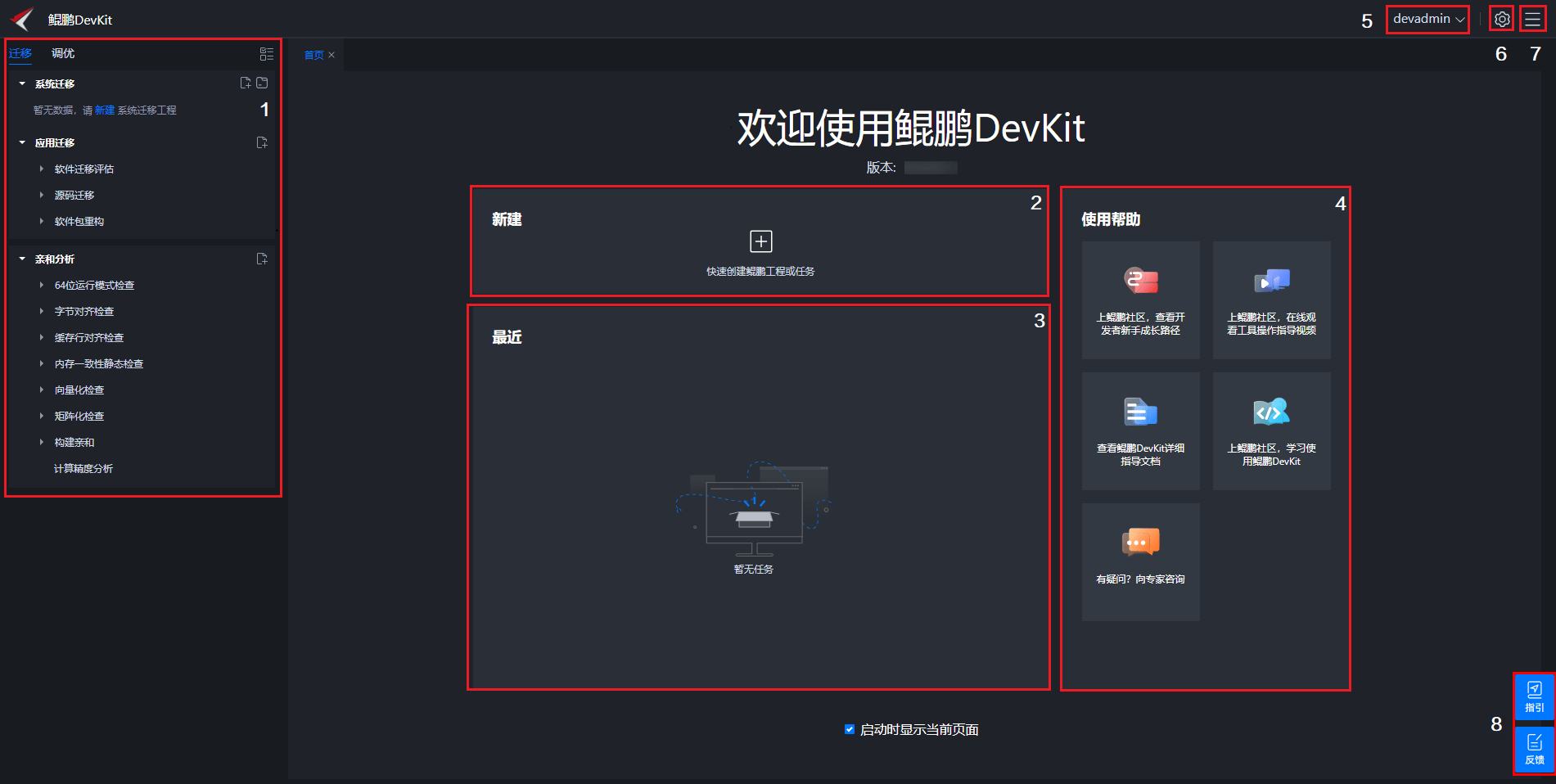Click the folder icon in 系统迁移 row
This screenshot has height=784, width=1556.
point(262,83)
